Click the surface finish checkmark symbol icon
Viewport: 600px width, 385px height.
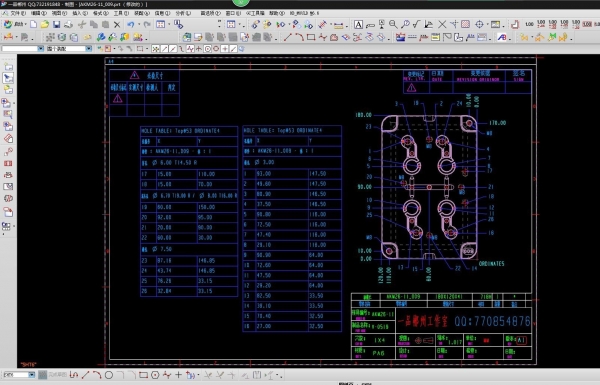[416, 24]
